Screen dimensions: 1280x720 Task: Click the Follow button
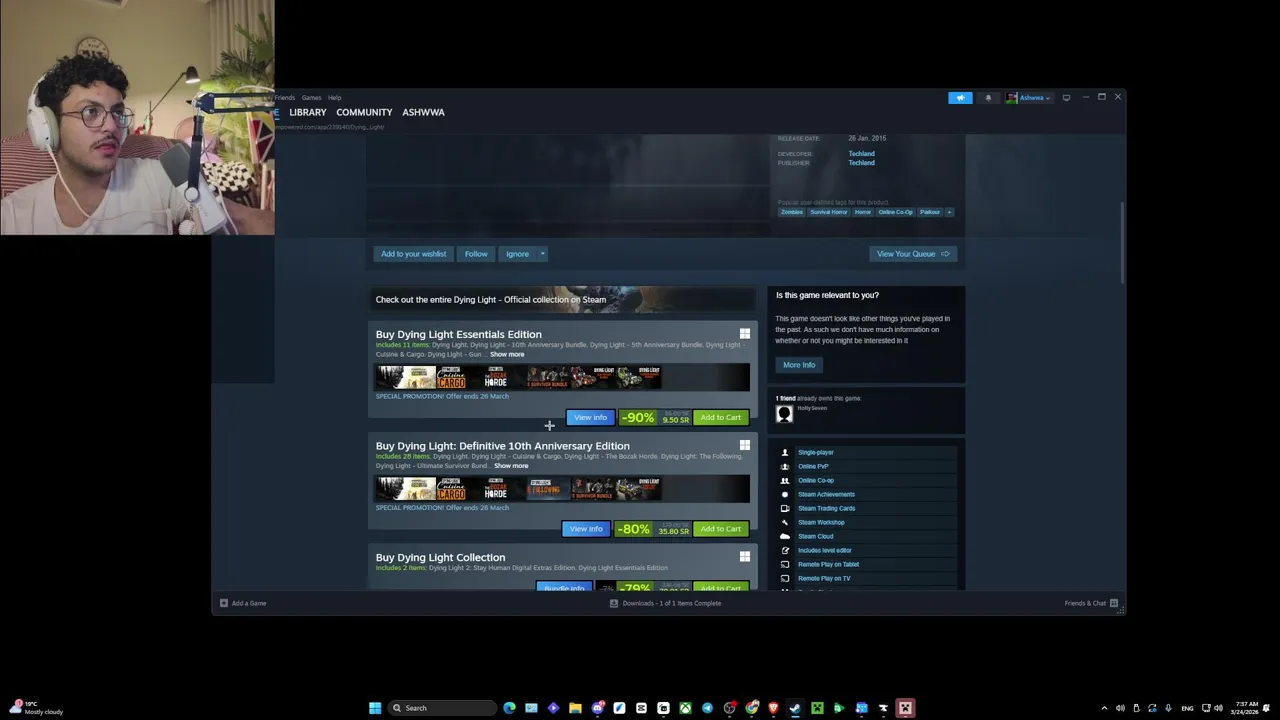tap(476, 254)
